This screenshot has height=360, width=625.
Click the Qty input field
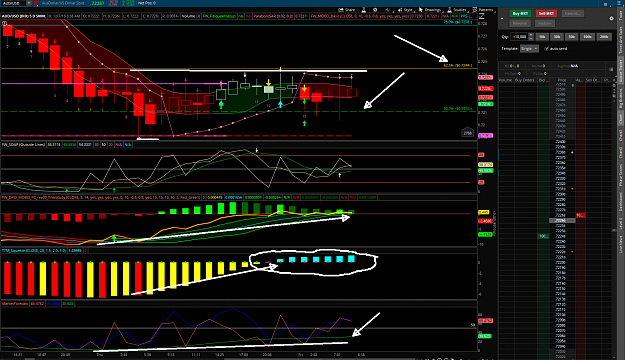[519, 37]
